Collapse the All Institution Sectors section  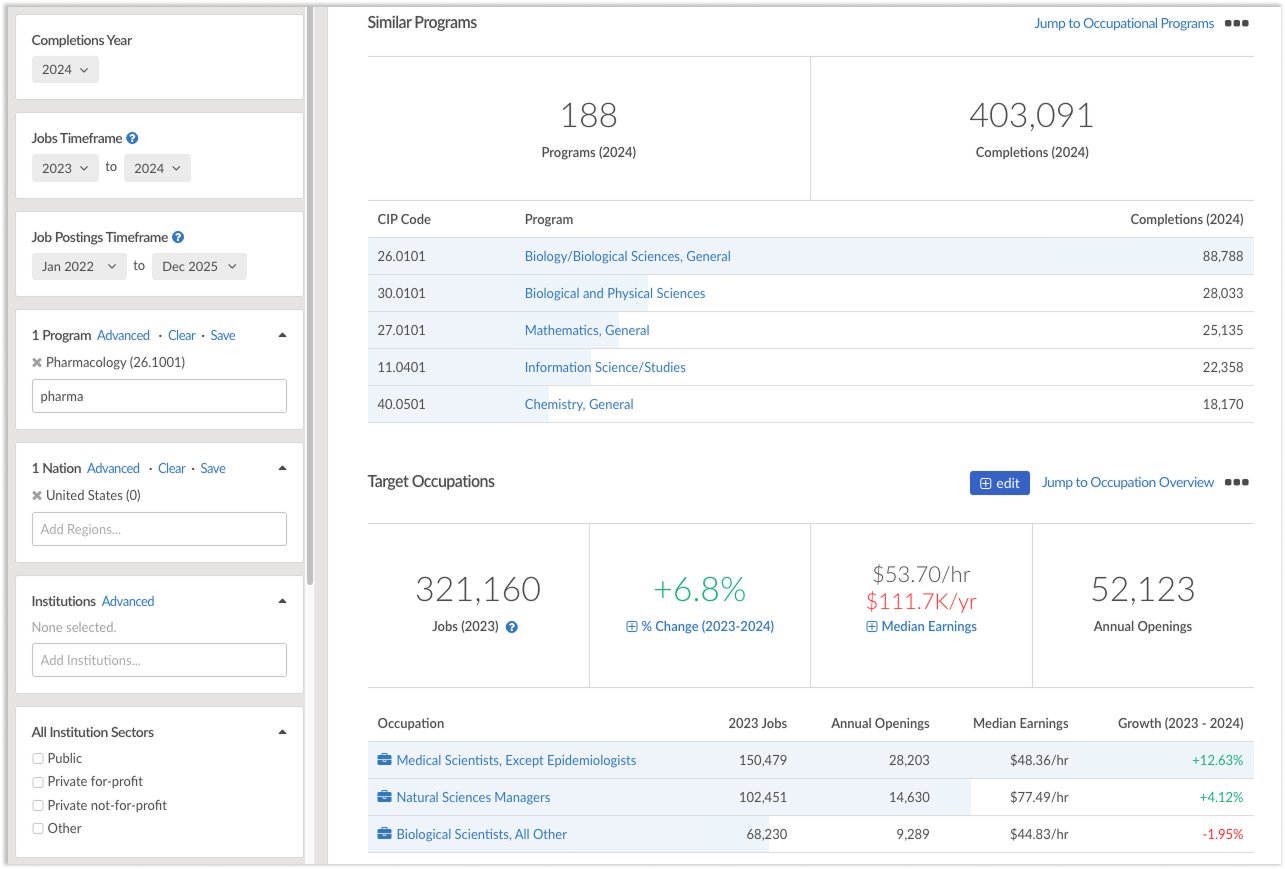282,732
